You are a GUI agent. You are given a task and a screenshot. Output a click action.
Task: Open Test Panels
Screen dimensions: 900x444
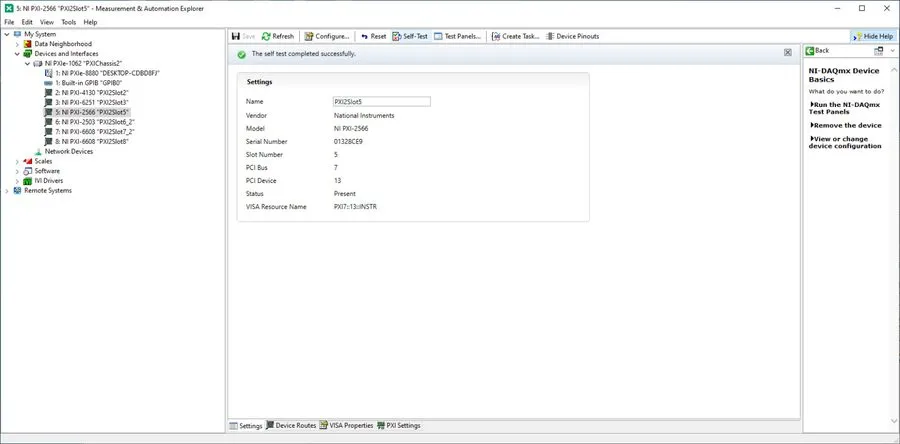click(x=457, y=36)
